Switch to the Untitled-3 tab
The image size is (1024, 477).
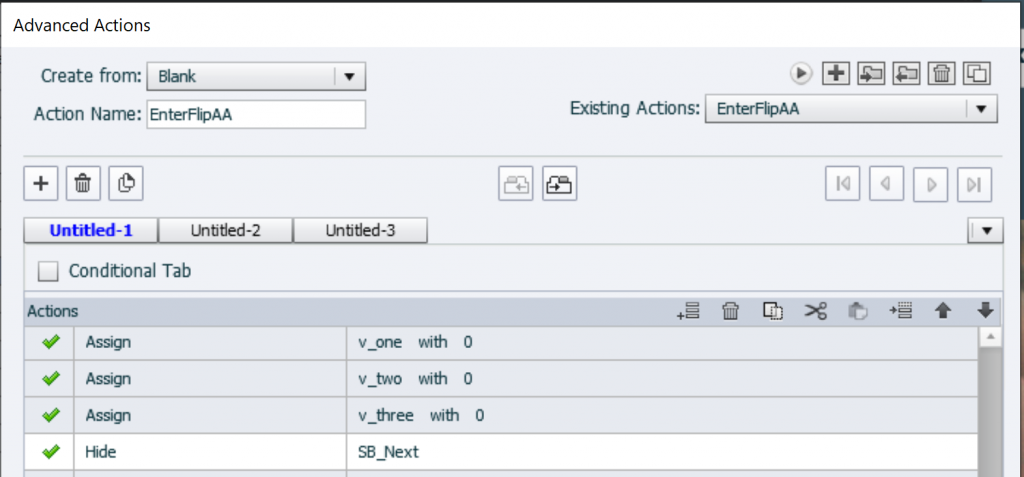[360, 230]
